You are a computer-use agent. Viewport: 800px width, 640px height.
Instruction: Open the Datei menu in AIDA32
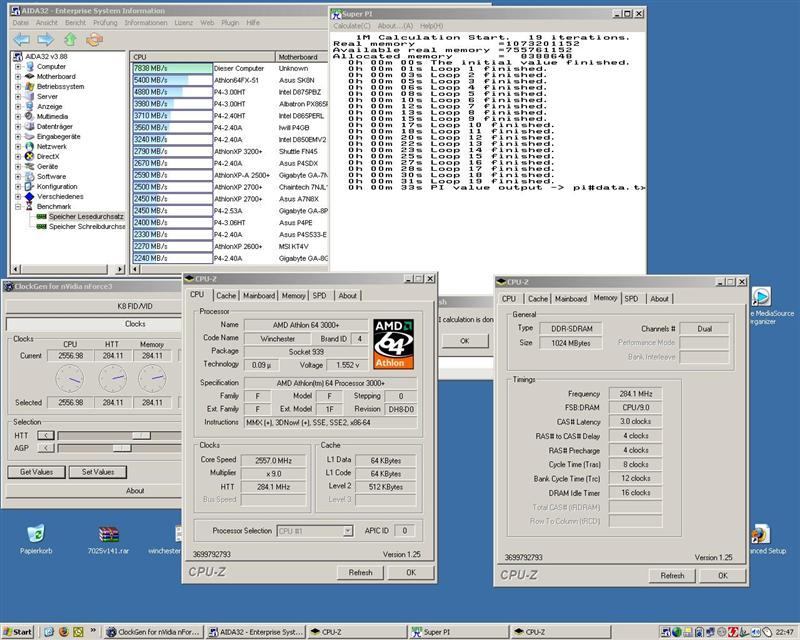point(20,23)
